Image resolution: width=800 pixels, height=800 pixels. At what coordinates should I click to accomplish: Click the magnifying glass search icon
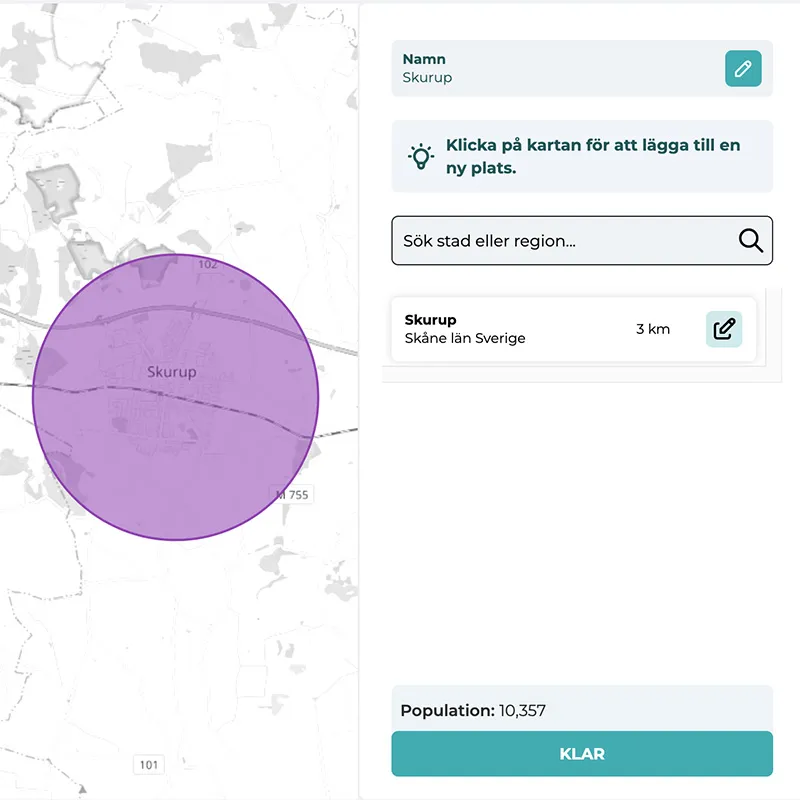749,240
